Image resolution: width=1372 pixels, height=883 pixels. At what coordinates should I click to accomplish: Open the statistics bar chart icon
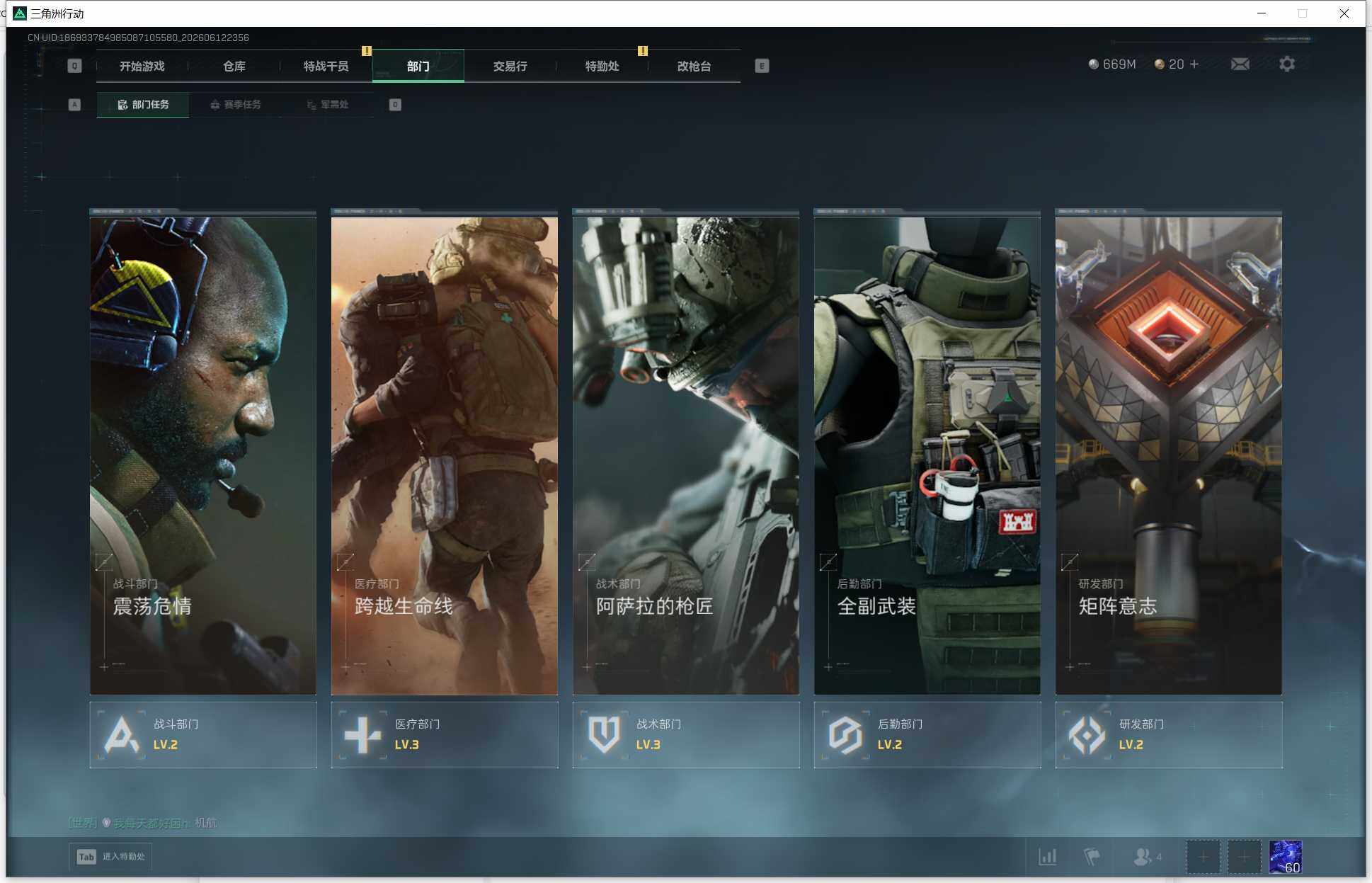(x=1048, y=857)
